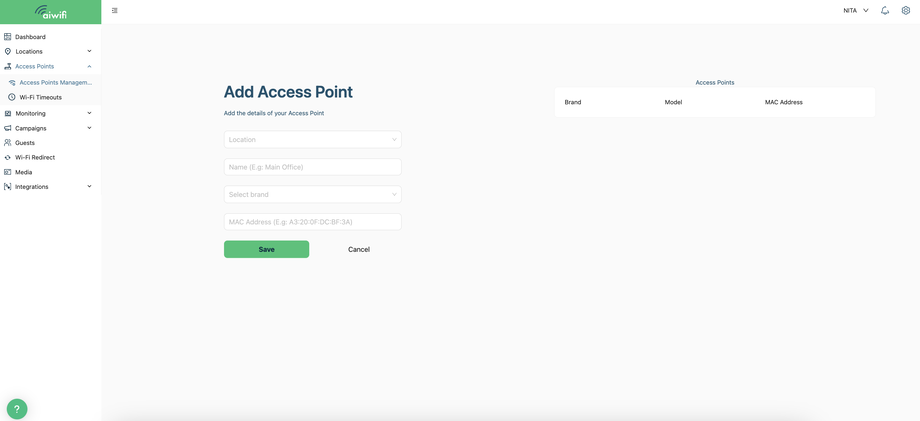Click the Dashboard icon in sidebar
Viewport: 920px width, 421px height.
pyautogui.click(x=8, y=36)
